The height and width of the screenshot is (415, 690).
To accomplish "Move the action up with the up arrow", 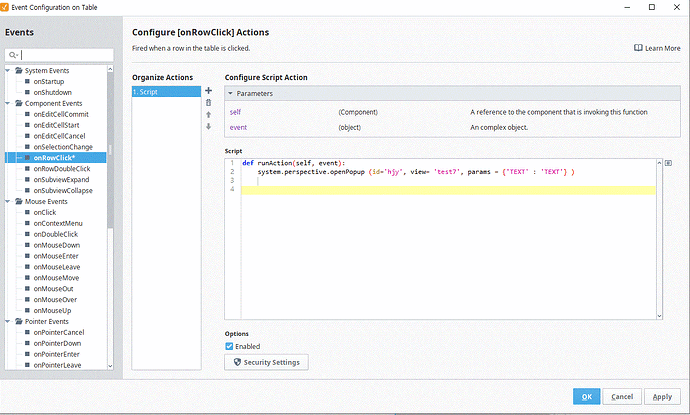I will pos(209,114).
